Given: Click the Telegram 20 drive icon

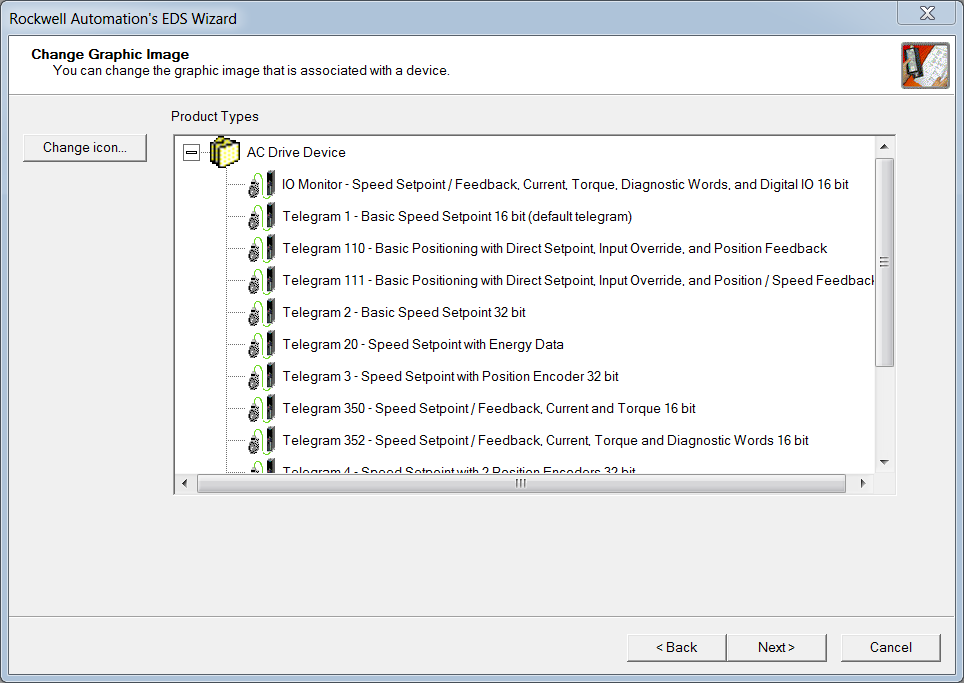Looking at the screenshot, I should click(x=261, y=345).
